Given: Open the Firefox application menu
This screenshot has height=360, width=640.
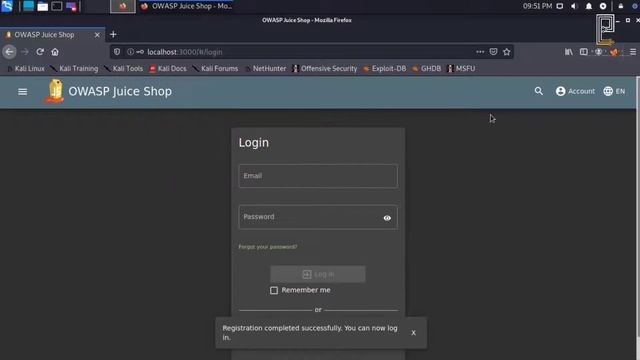Looking at the screenshot, I should [x=633, y=52].
